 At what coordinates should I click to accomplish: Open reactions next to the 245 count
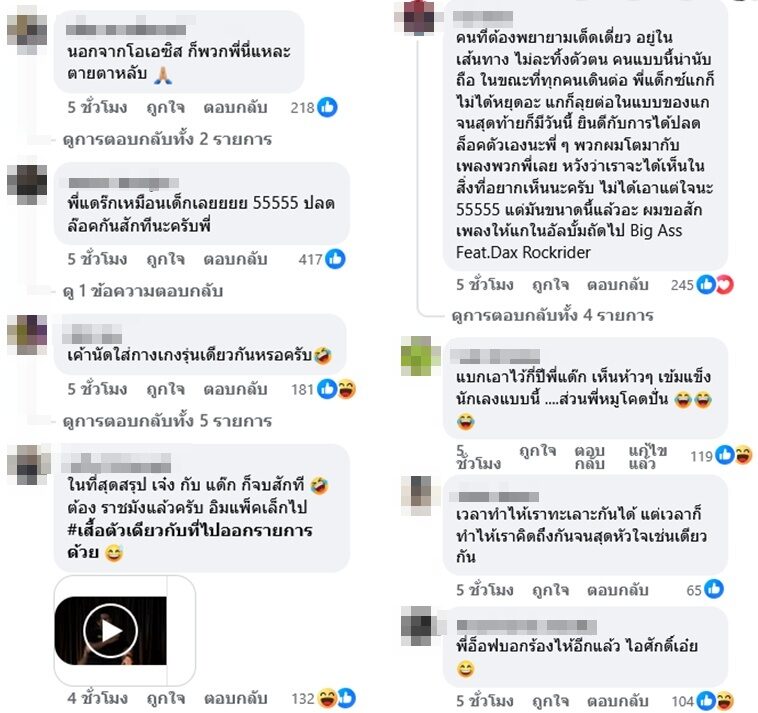click(x=715, y=285)
